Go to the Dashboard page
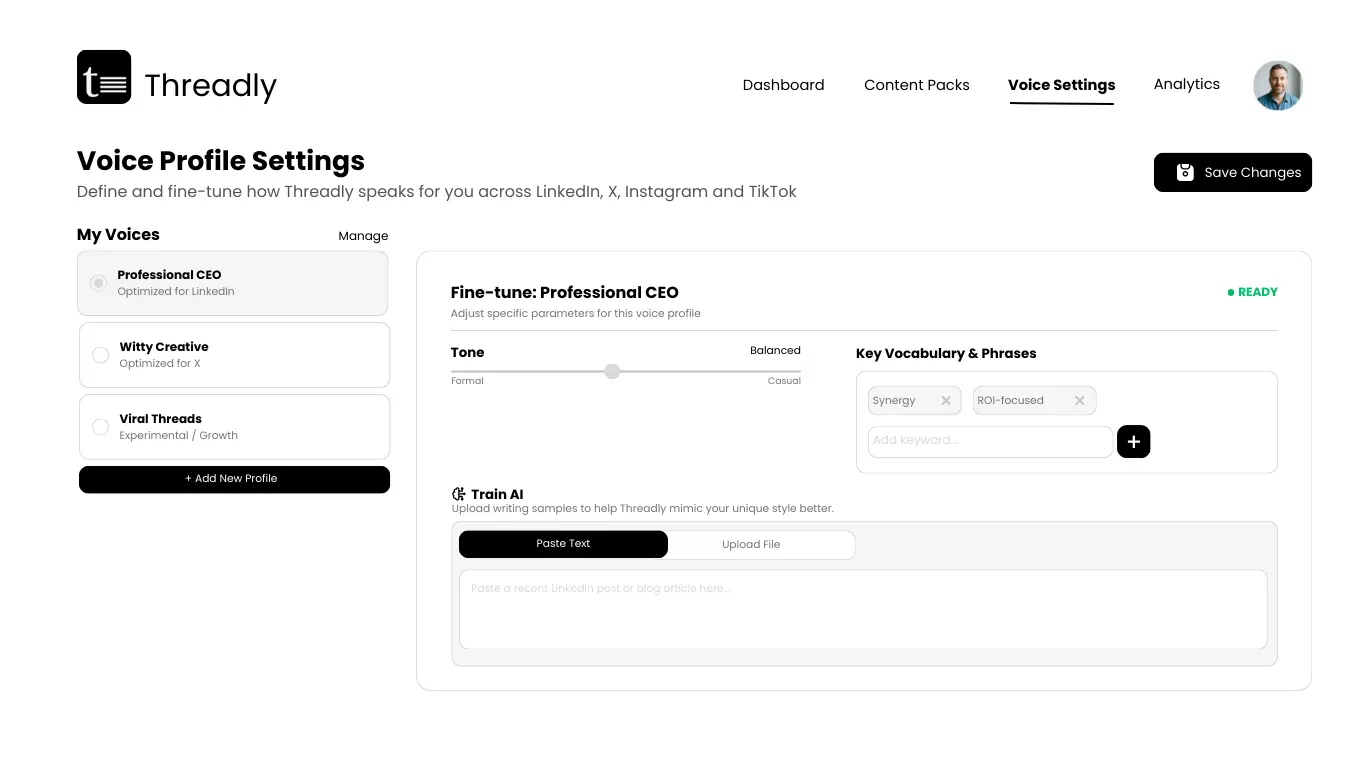 783,85
